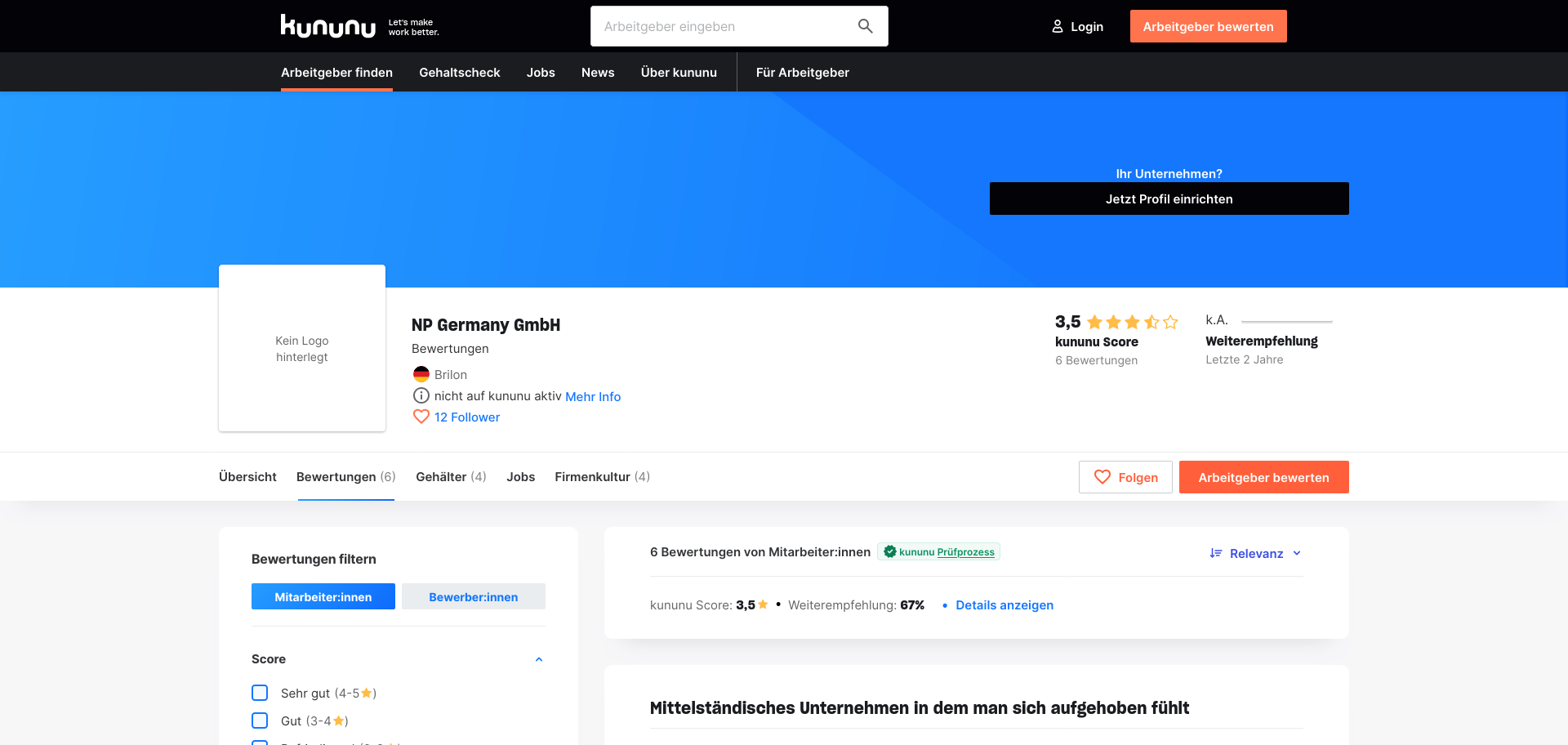Click the Weiterempfehlung progress bar
1568x745 pixels.
click(1286, 321)
